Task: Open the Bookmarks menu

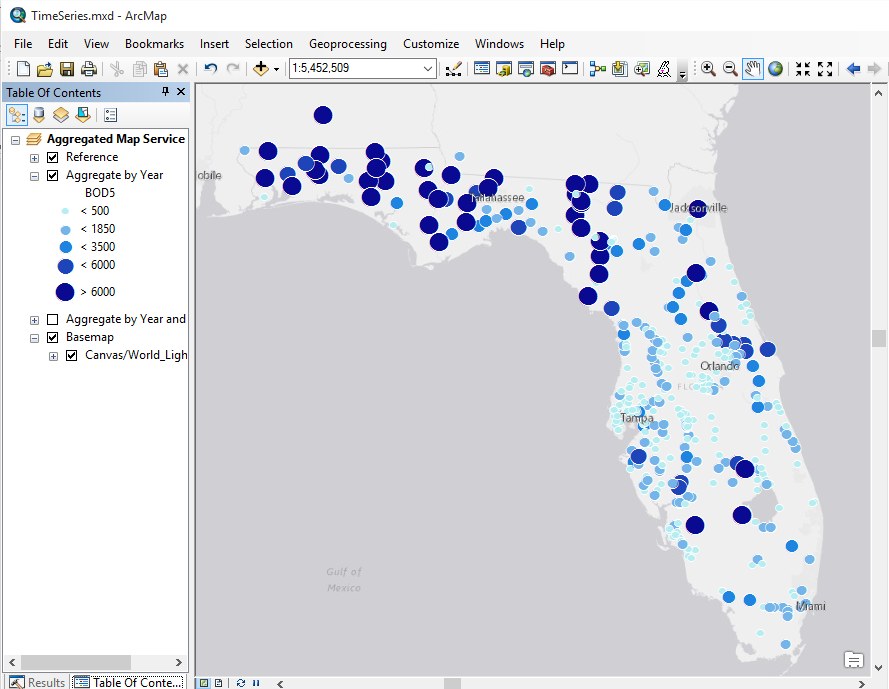Action: [x=154, y=44]
